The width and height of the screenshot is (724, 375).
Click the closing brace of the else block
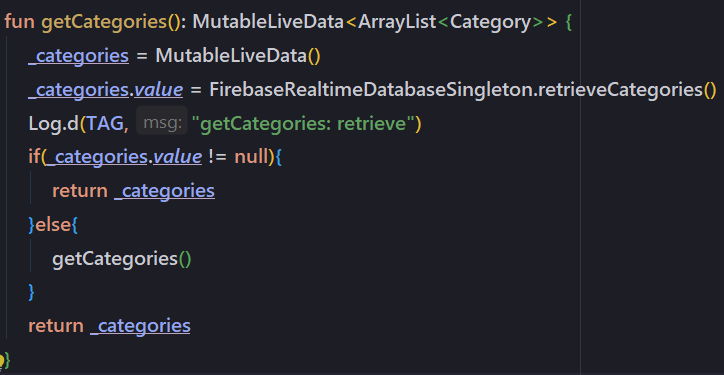(31, 292)
